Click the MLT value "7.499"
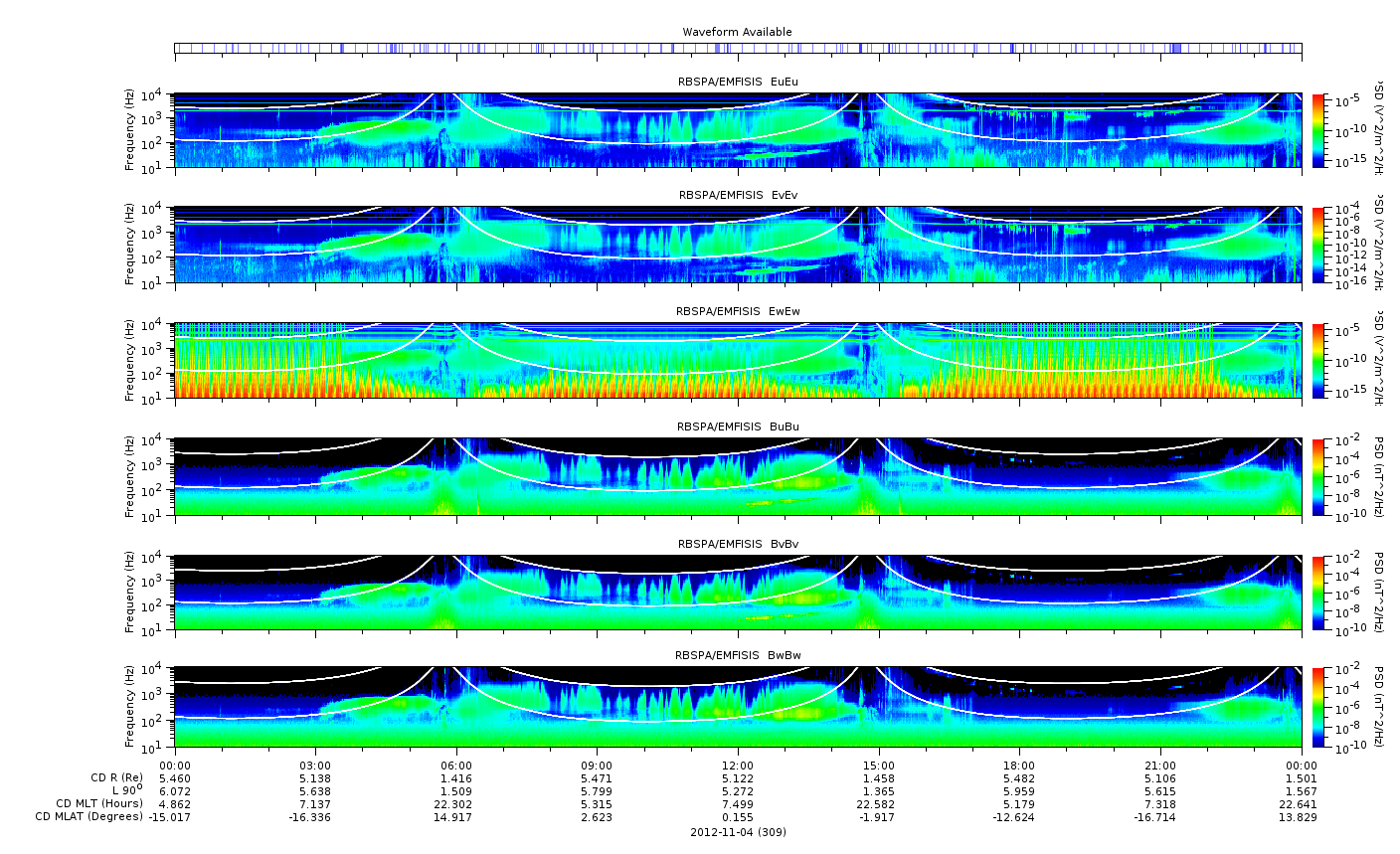1400x854 pixels. (x=738, y=803)
